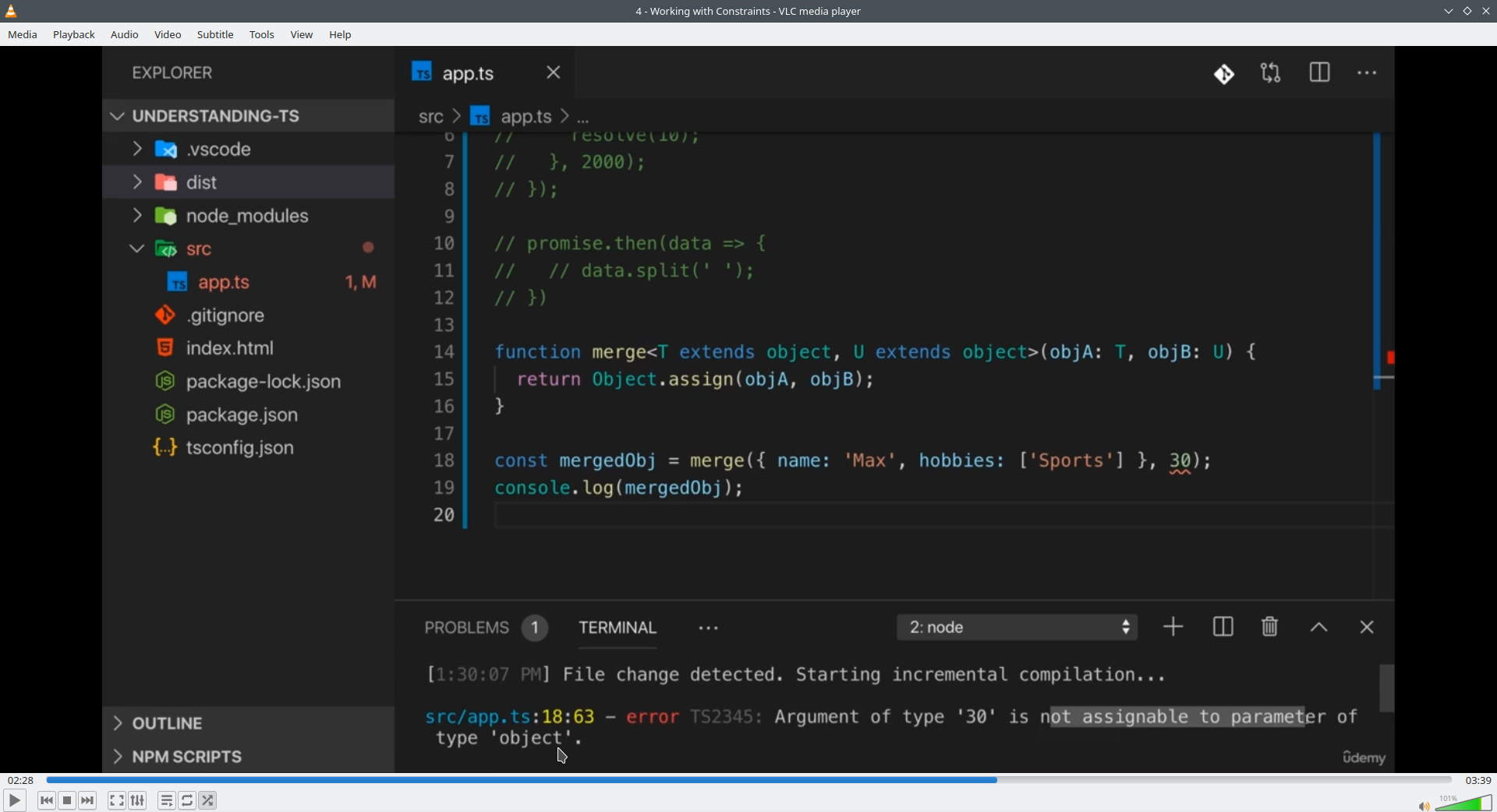Show extended settings dialog

click(138, 800)
